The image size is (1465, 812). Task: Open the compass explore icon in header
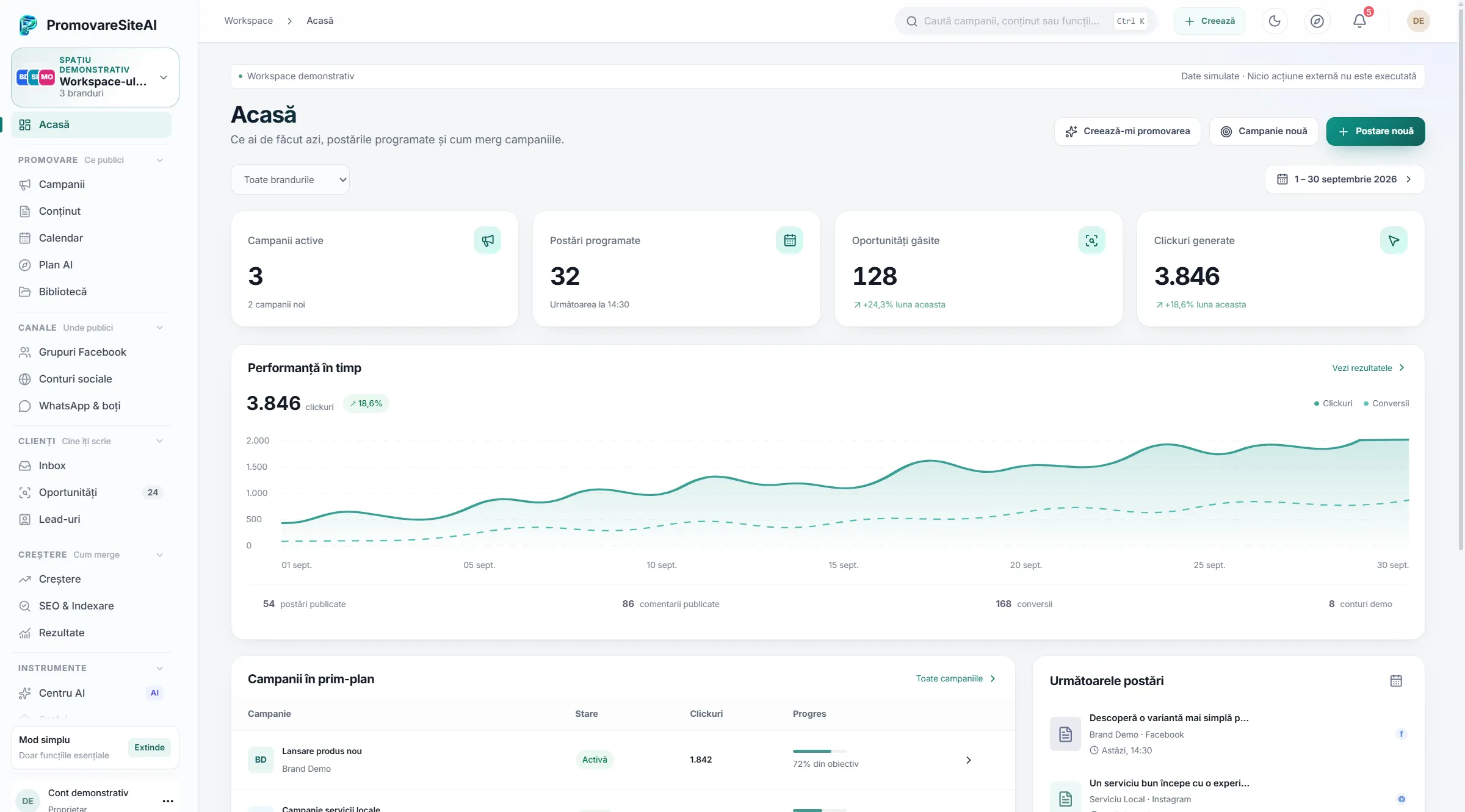tap(1317, 21)
